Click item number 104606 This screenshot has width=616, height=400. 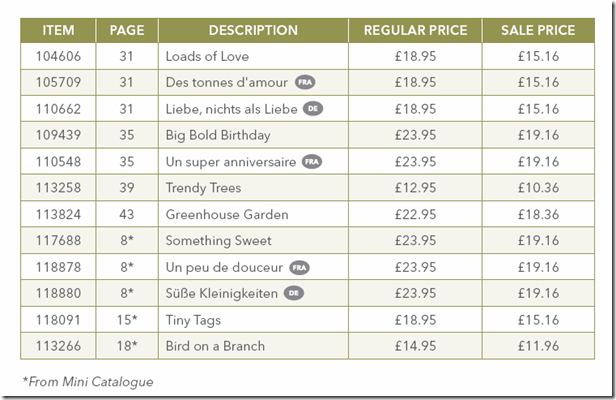point(58,56)
